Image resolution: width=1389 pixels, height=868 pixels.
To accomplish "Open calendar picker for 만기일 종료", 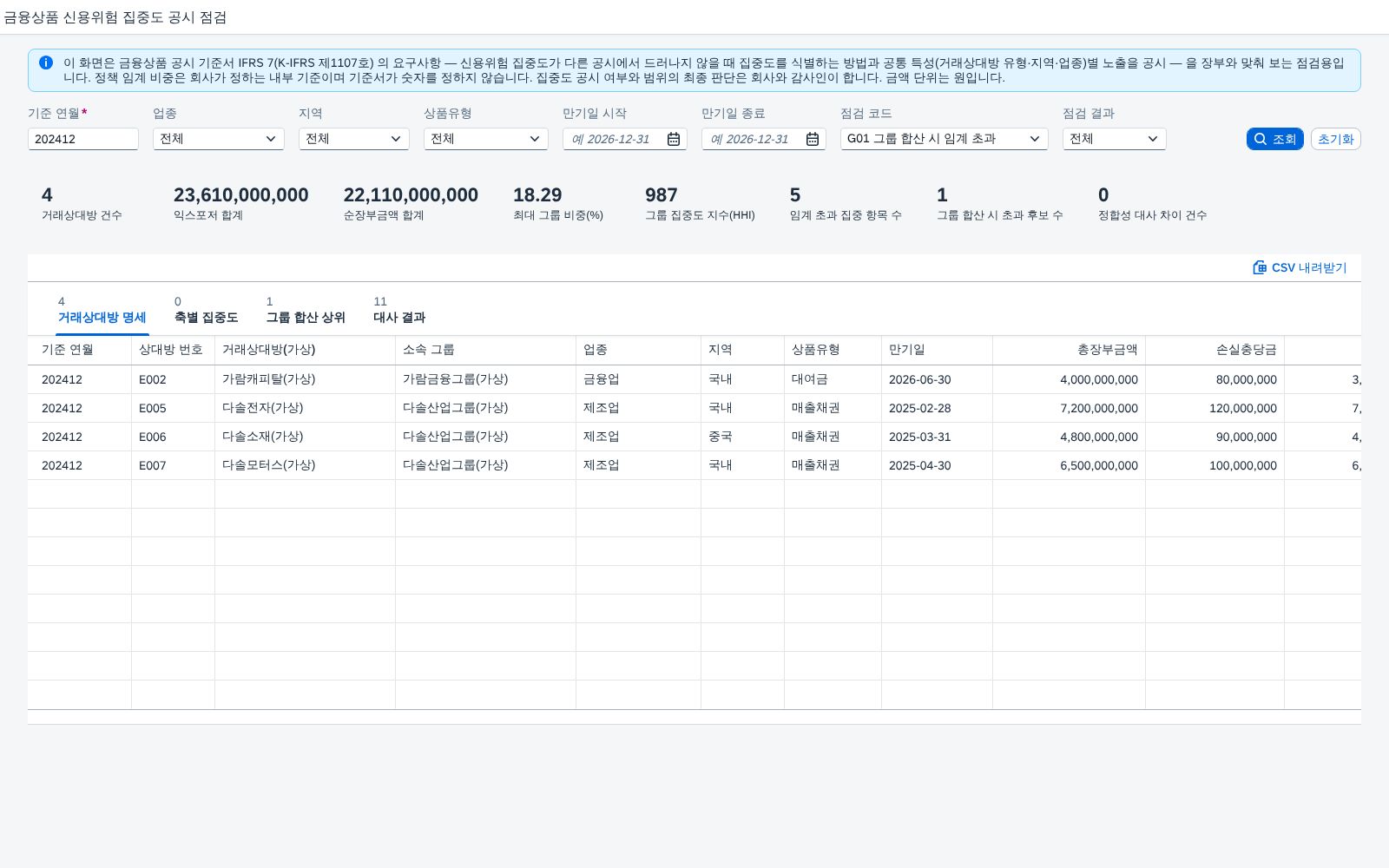I will click(x=813, y=139).
